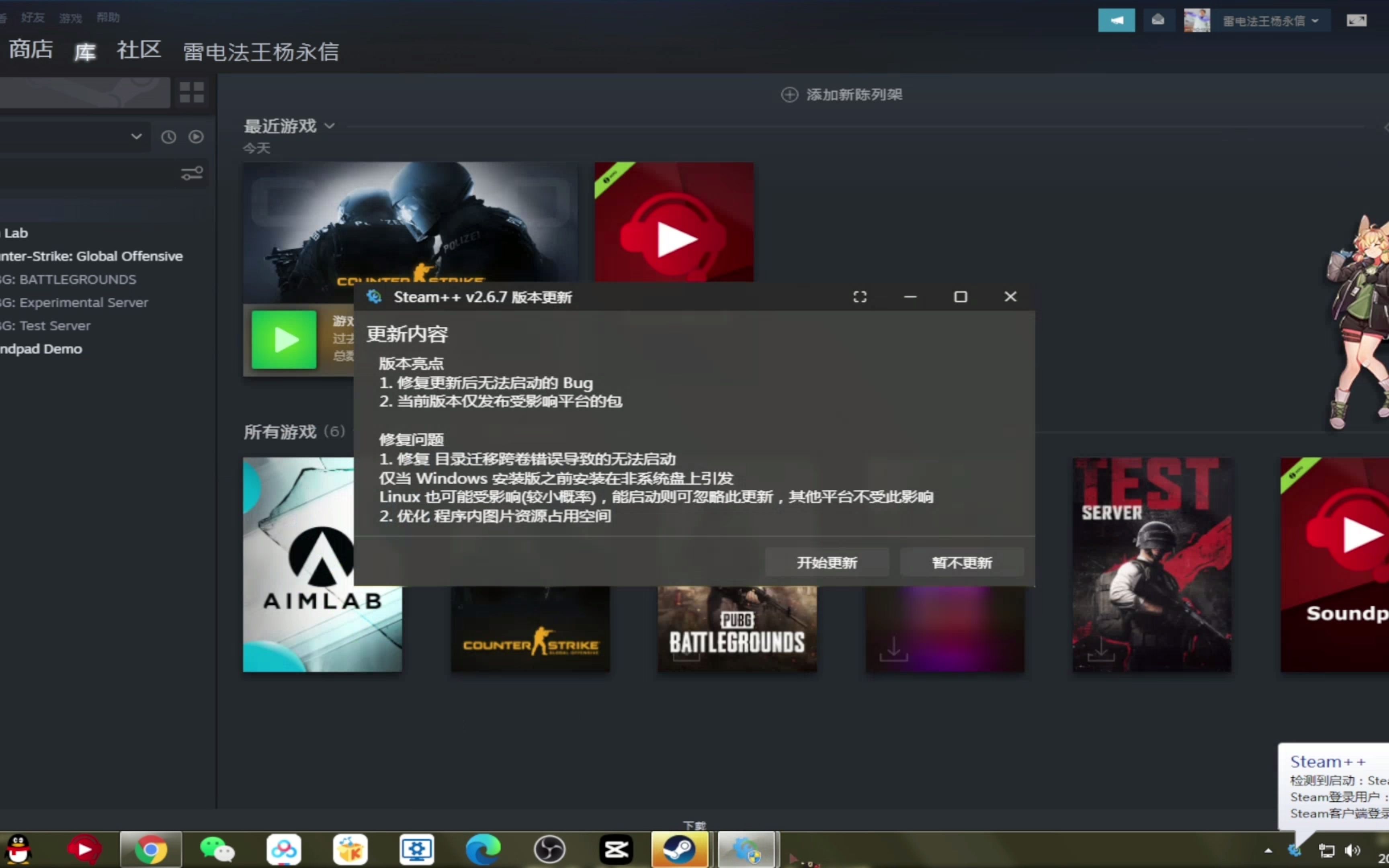Show hidden system tray icons arrow
The width and height of the screenshot is (1389, 868).
pyautogui.click(x=1268, y=850)
